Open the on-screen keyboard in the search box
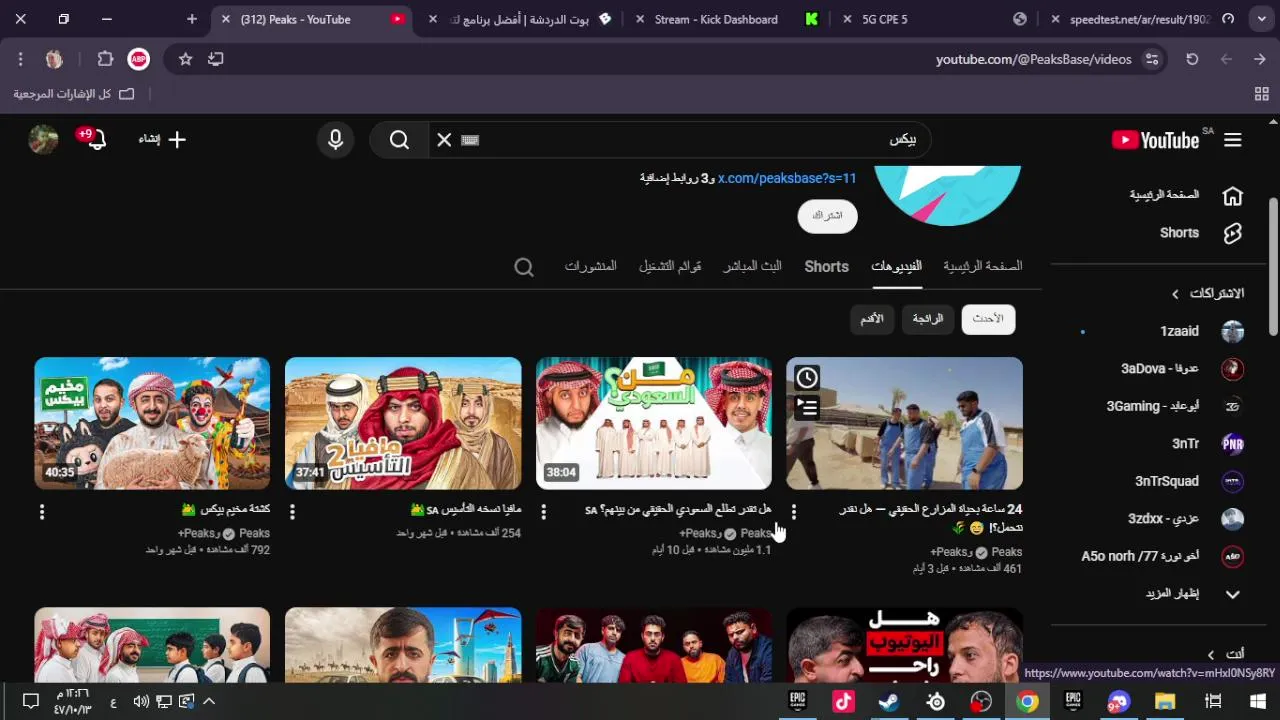 [470, 140]
